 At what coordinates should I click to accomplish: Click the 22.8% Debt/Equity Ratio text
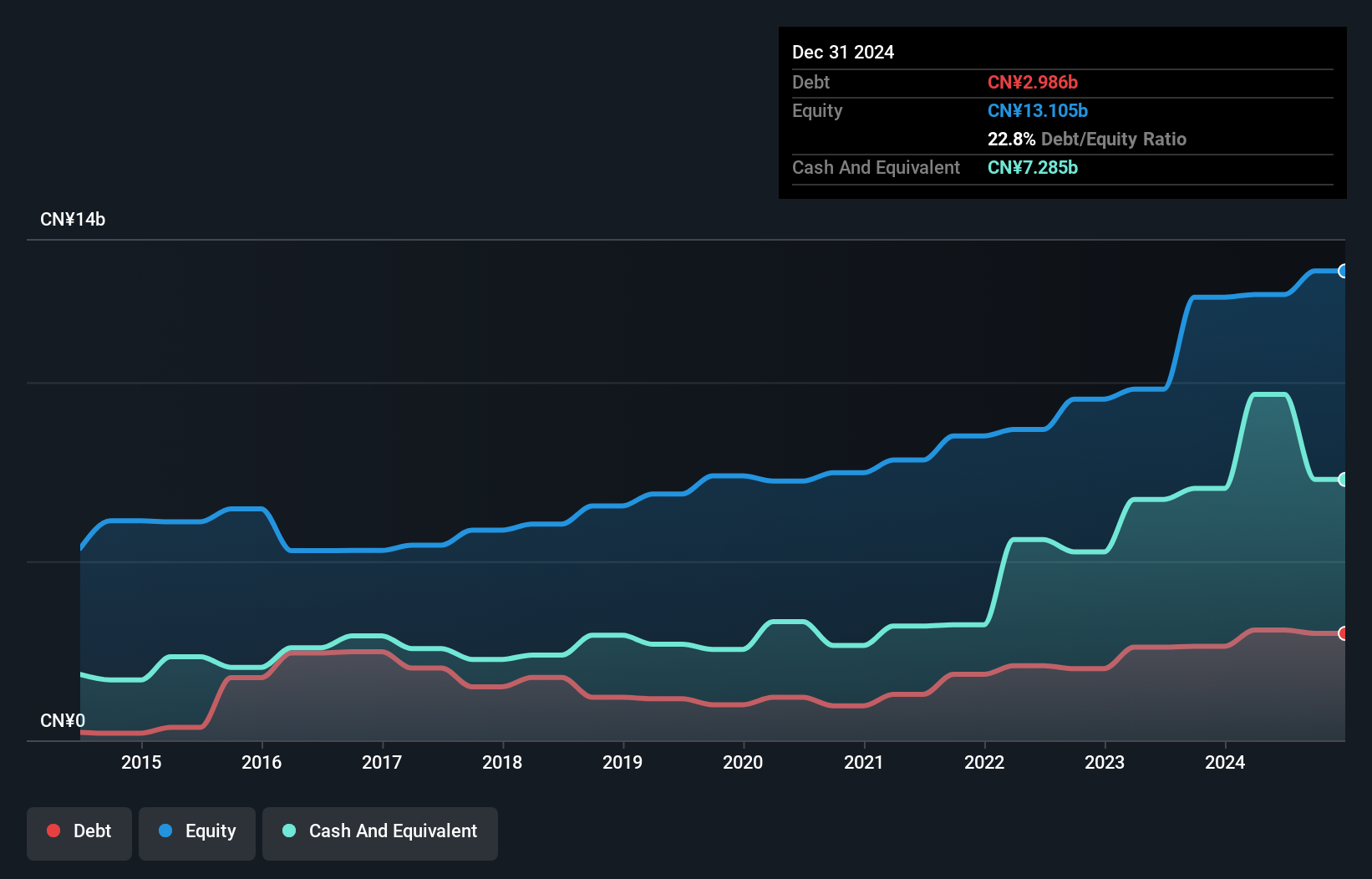[x=1086, y=139]
